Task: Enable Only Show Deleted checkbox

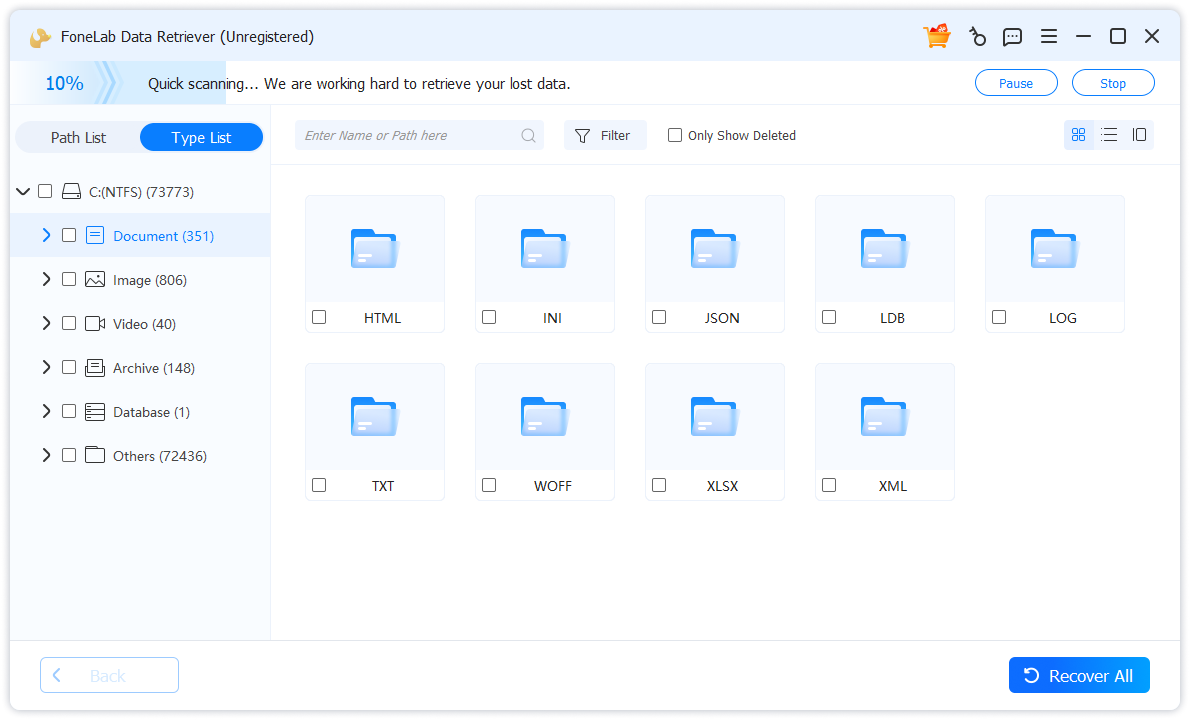Action: tap(675, 135)
